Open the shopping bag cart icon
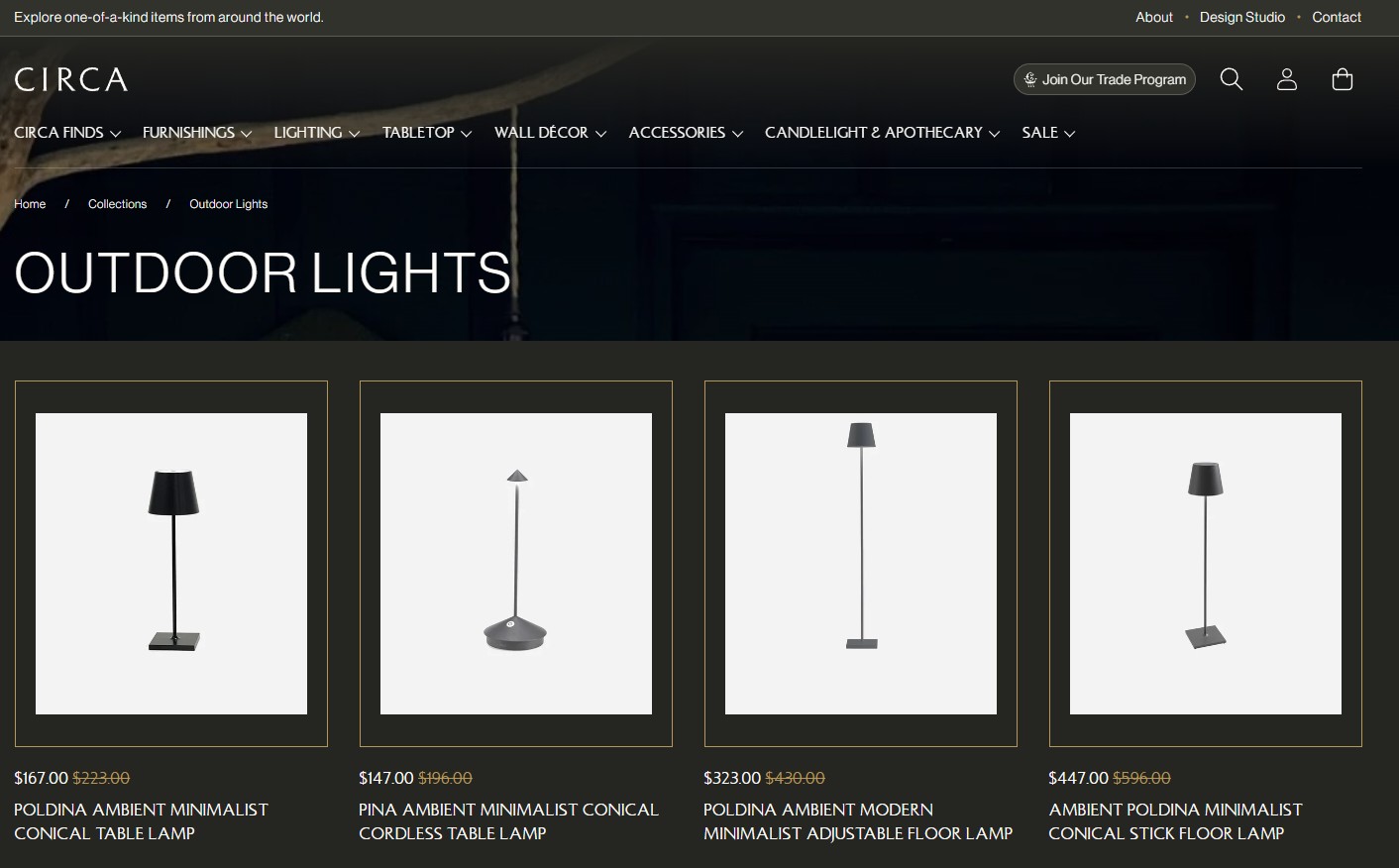The width and height of the screenshot is (1399, 868). pos(1342,79)
